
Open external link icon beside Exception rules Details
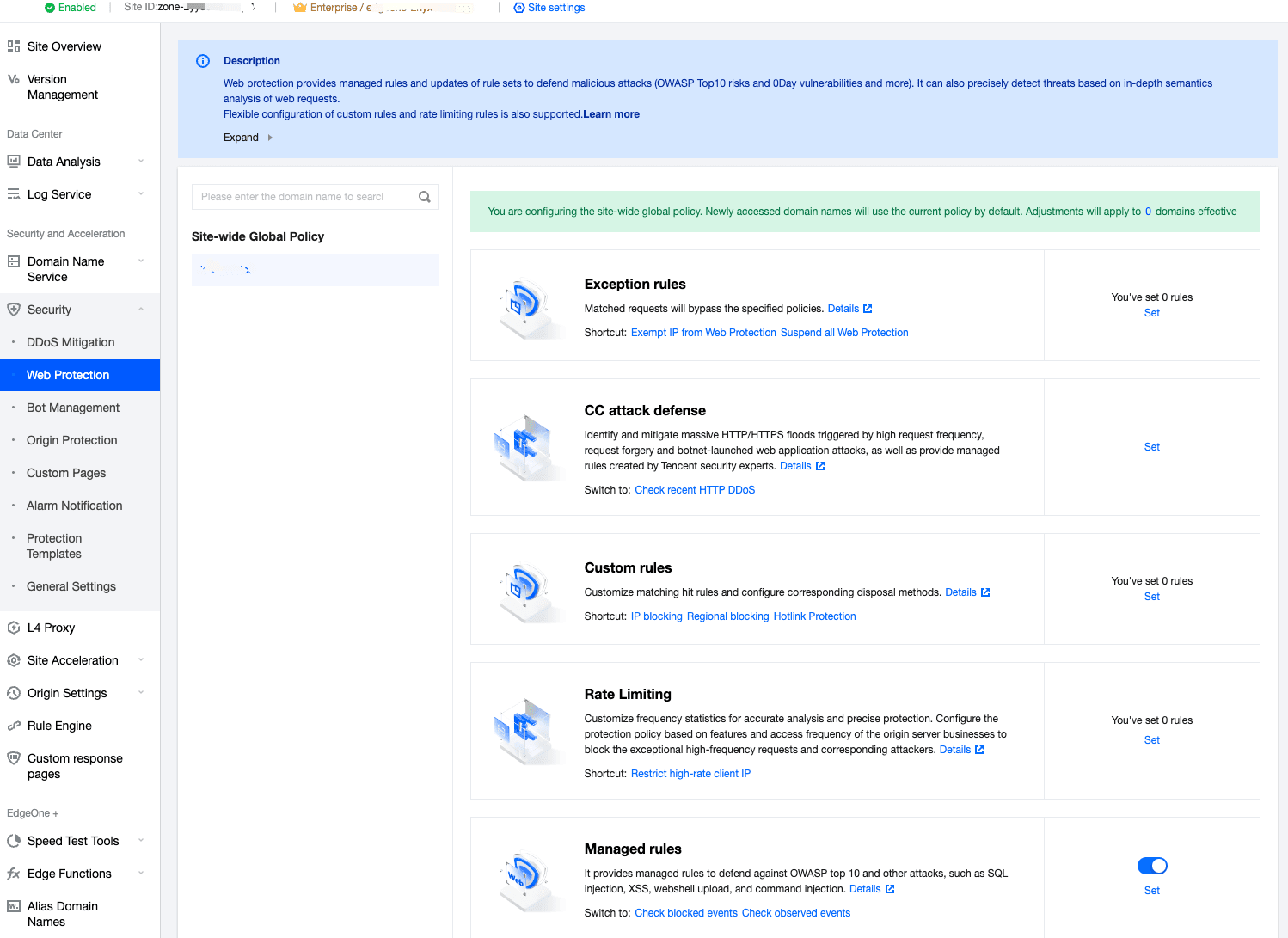(x=868, y=309)
